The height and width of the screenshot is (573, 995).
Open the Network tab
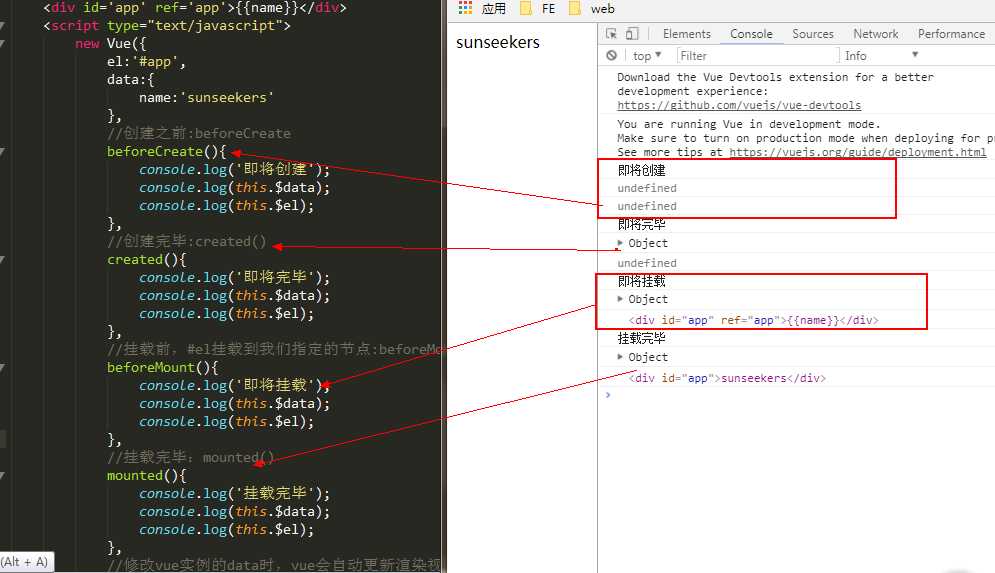coord(876,34)
